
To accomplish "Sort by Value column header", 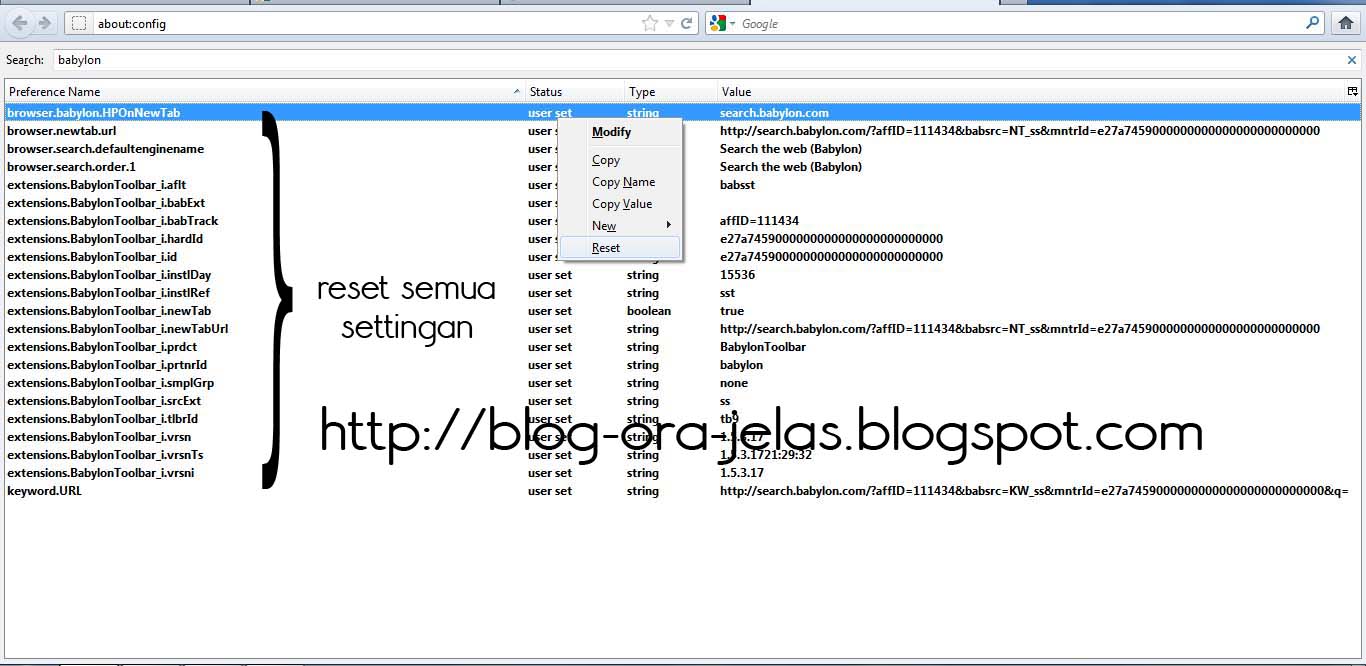I will [x=1031, y=91].
